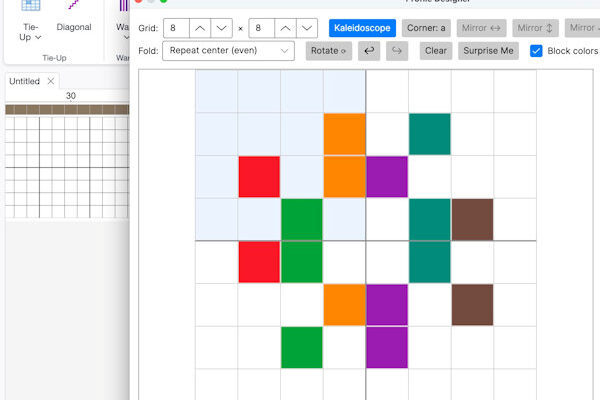The image size is (600, 400).
Task: Select the Untitled document tab
Action: click(24, 81)
